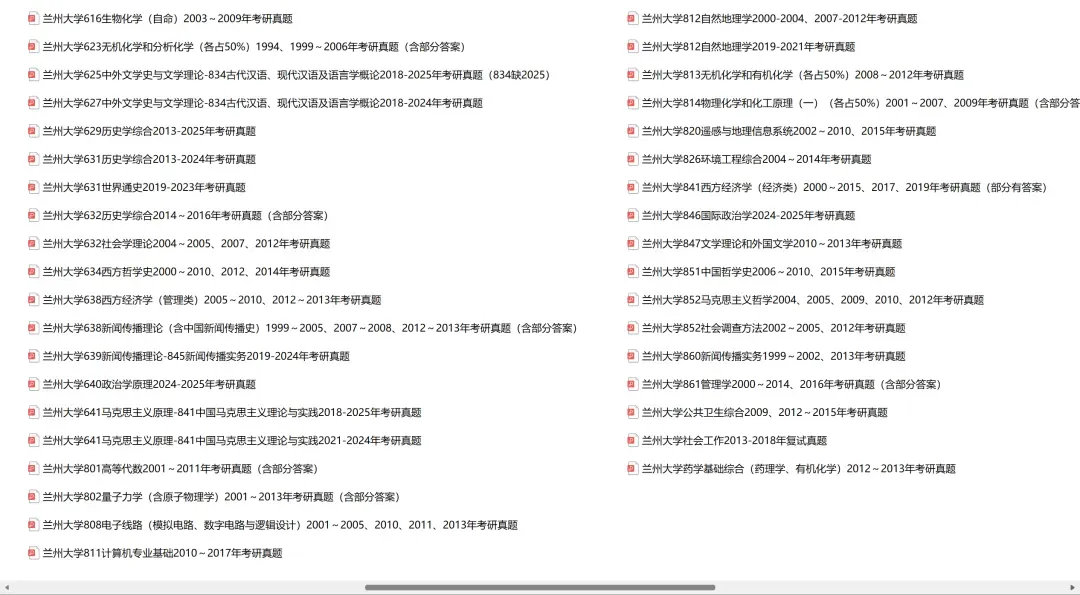Screen dimensions: 1080x595
Task: Click the PDF icon beside 兰州大学社会工作2013-2018
Action: (x=632, y=441)
